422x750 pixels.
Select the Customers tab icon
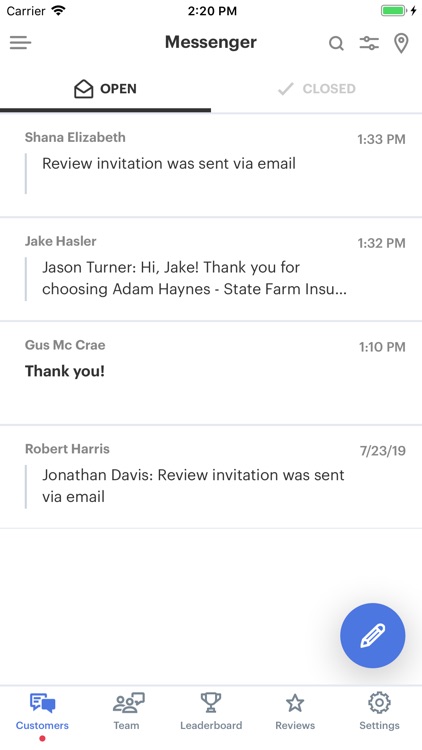(42, 703)
